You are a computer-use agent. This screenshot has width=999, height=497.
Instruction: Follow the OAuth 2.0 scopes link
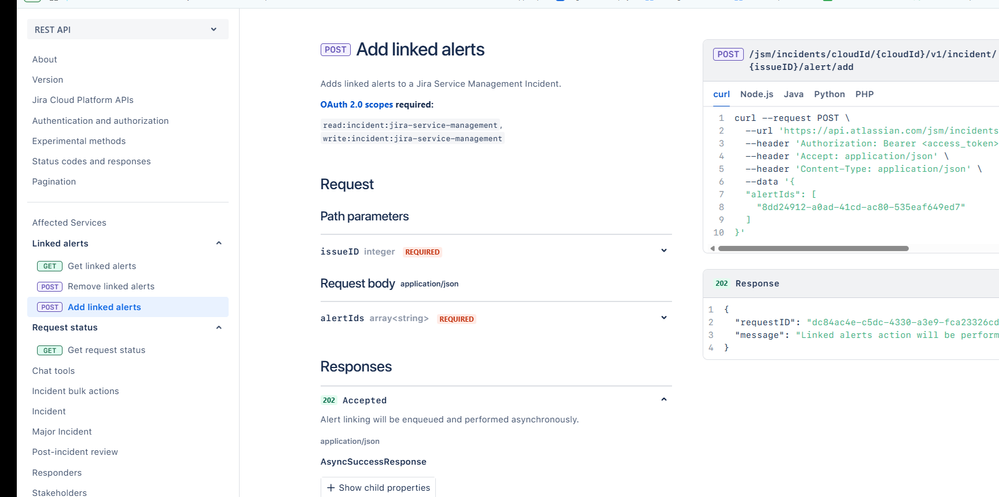pyautogui.click(x=357, y=104)
